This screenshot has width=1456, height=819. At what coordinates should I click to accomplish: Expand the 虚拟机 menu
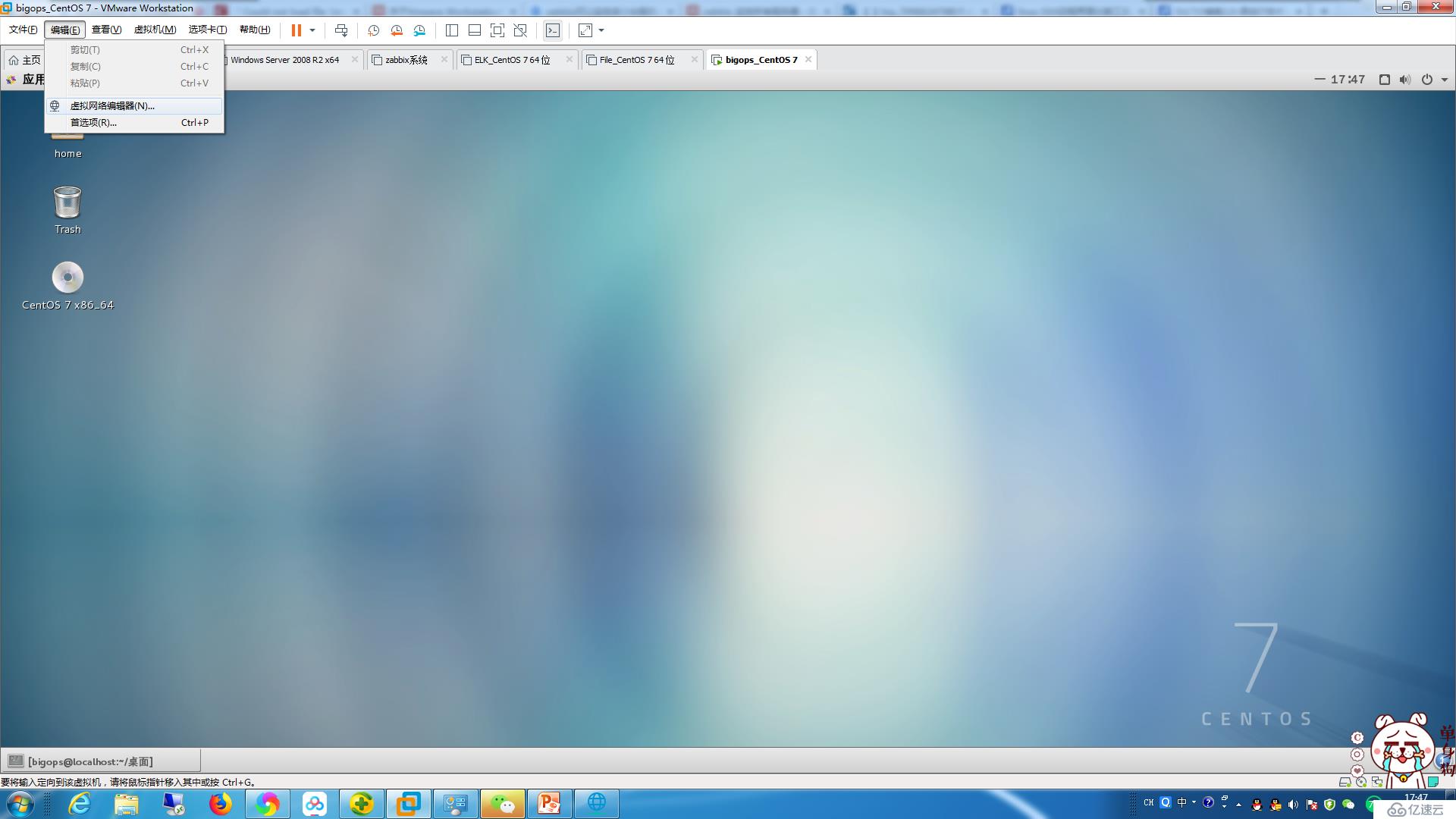154,30
